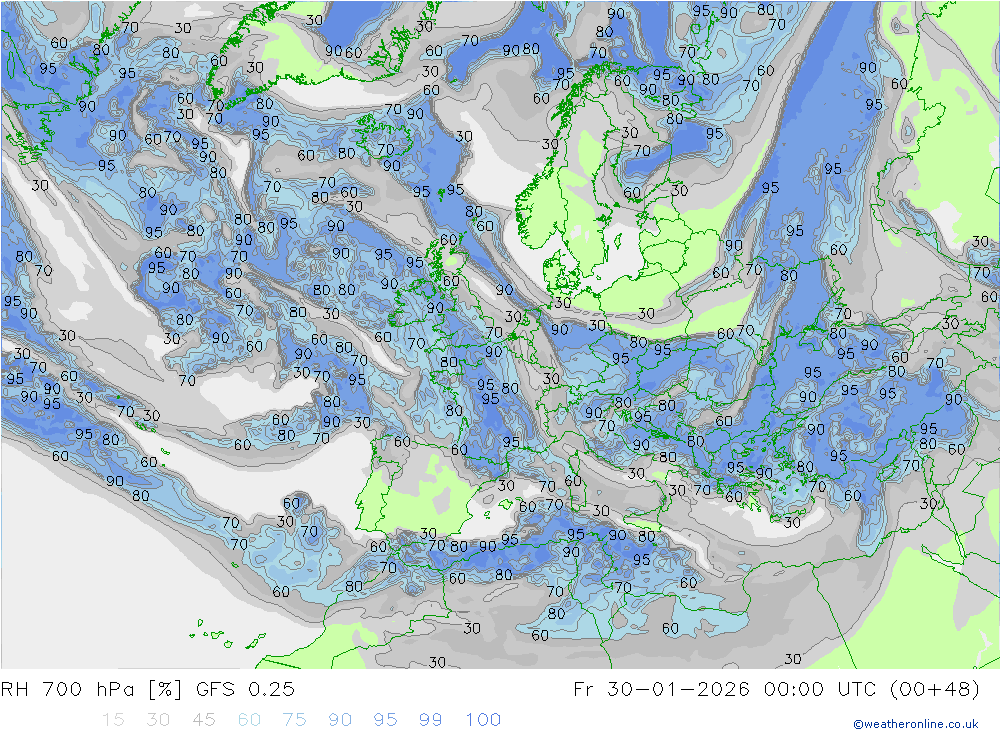Select the 100 value in the legend
This screenshot has height=733, width=1000.
tap(483, 720)
